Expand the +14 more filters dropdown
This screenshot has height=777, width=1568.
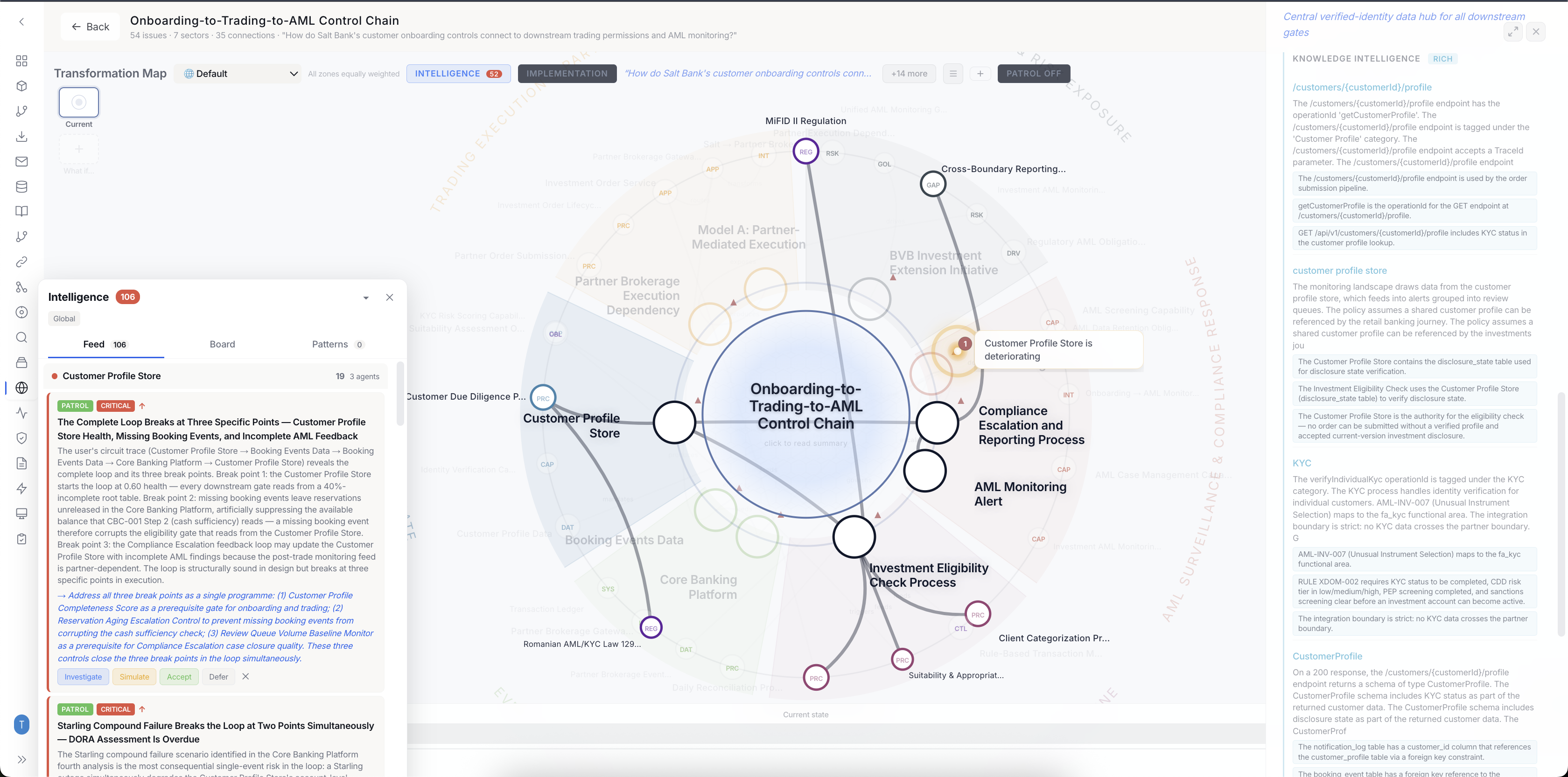point(909,73)
